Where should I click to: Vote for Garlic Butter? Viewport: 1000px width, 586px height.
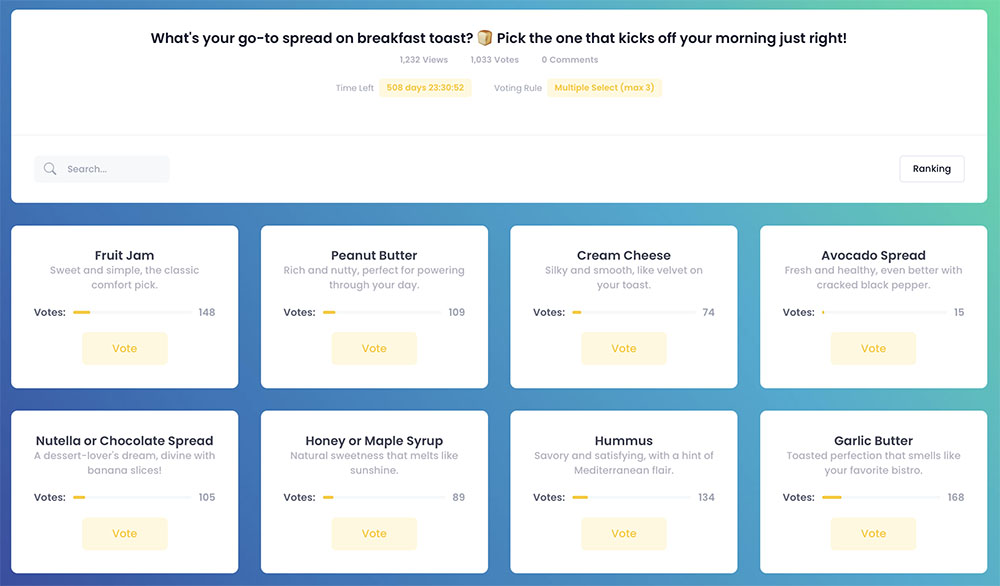(873, 534)
